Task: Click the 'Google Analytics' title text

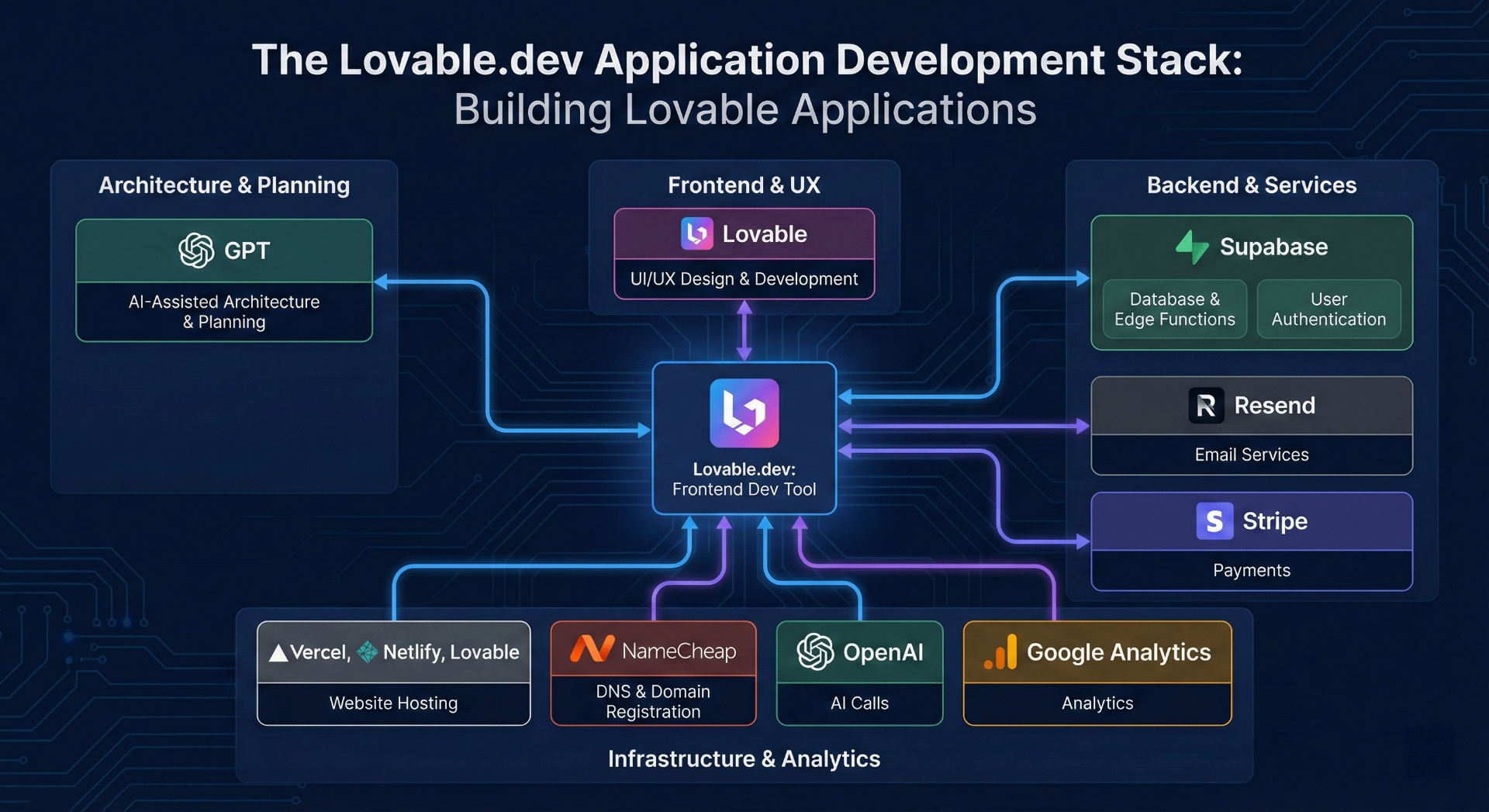Action: click(1118, 652)
